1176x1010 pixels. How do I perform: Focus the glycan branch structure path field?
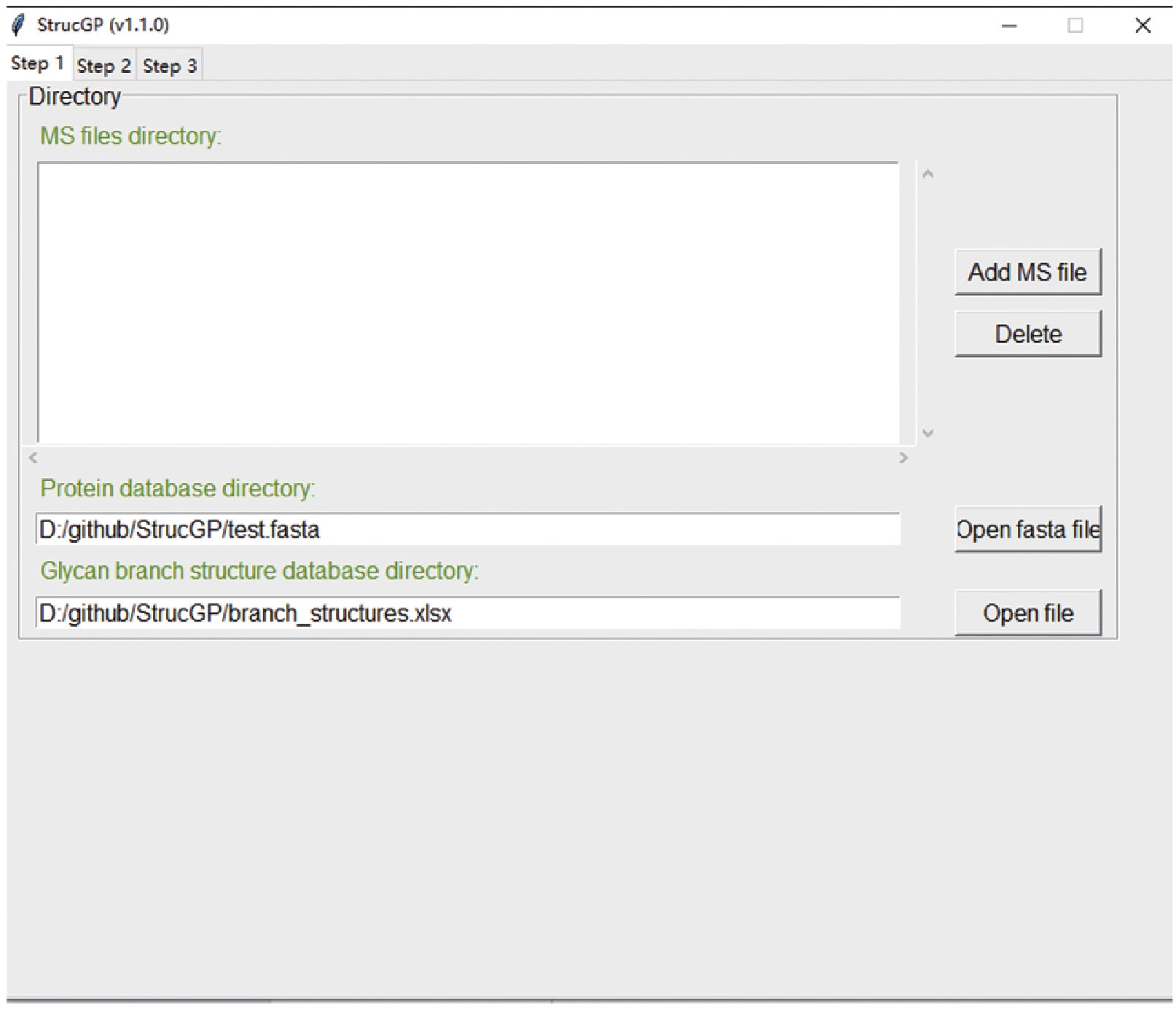point(468,613)
